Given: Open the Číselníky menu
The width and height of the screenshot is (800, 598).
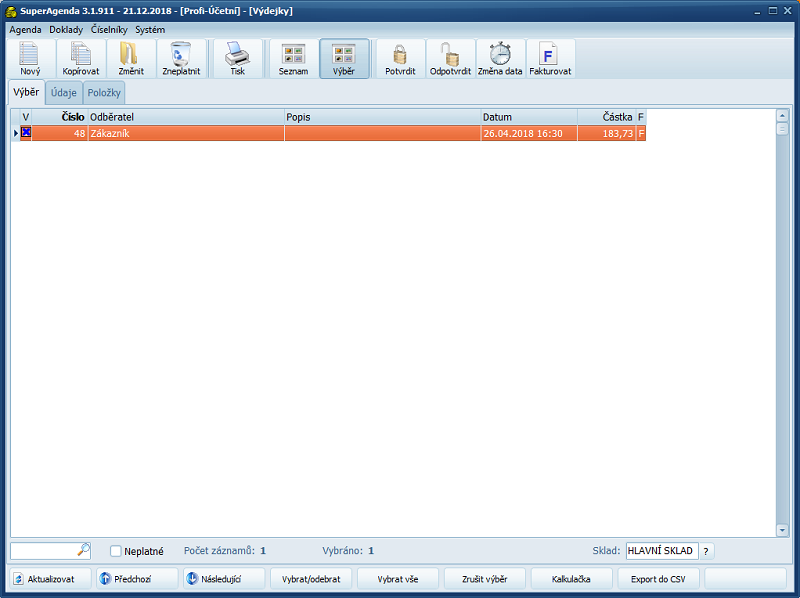Looking at the screenshot, I should (x=109, y=30).
